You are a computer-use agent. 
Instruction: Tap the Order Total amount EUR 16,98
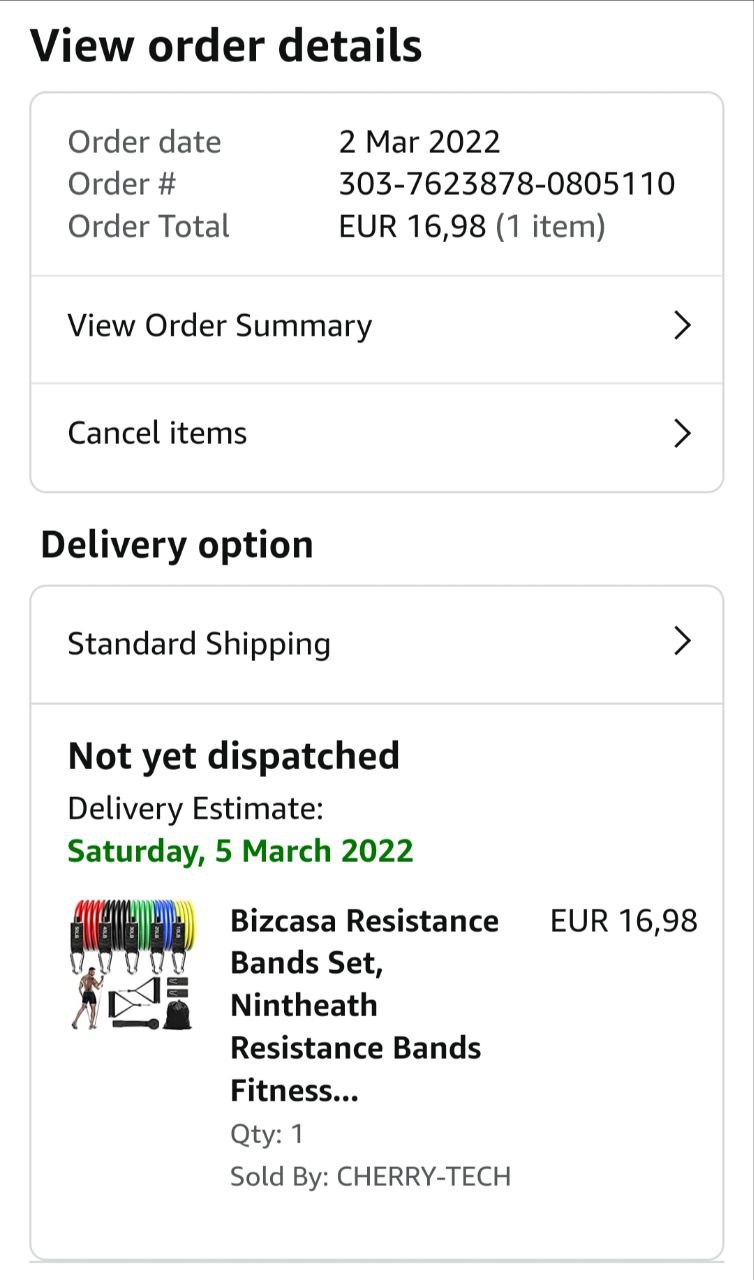pos(412,227)
